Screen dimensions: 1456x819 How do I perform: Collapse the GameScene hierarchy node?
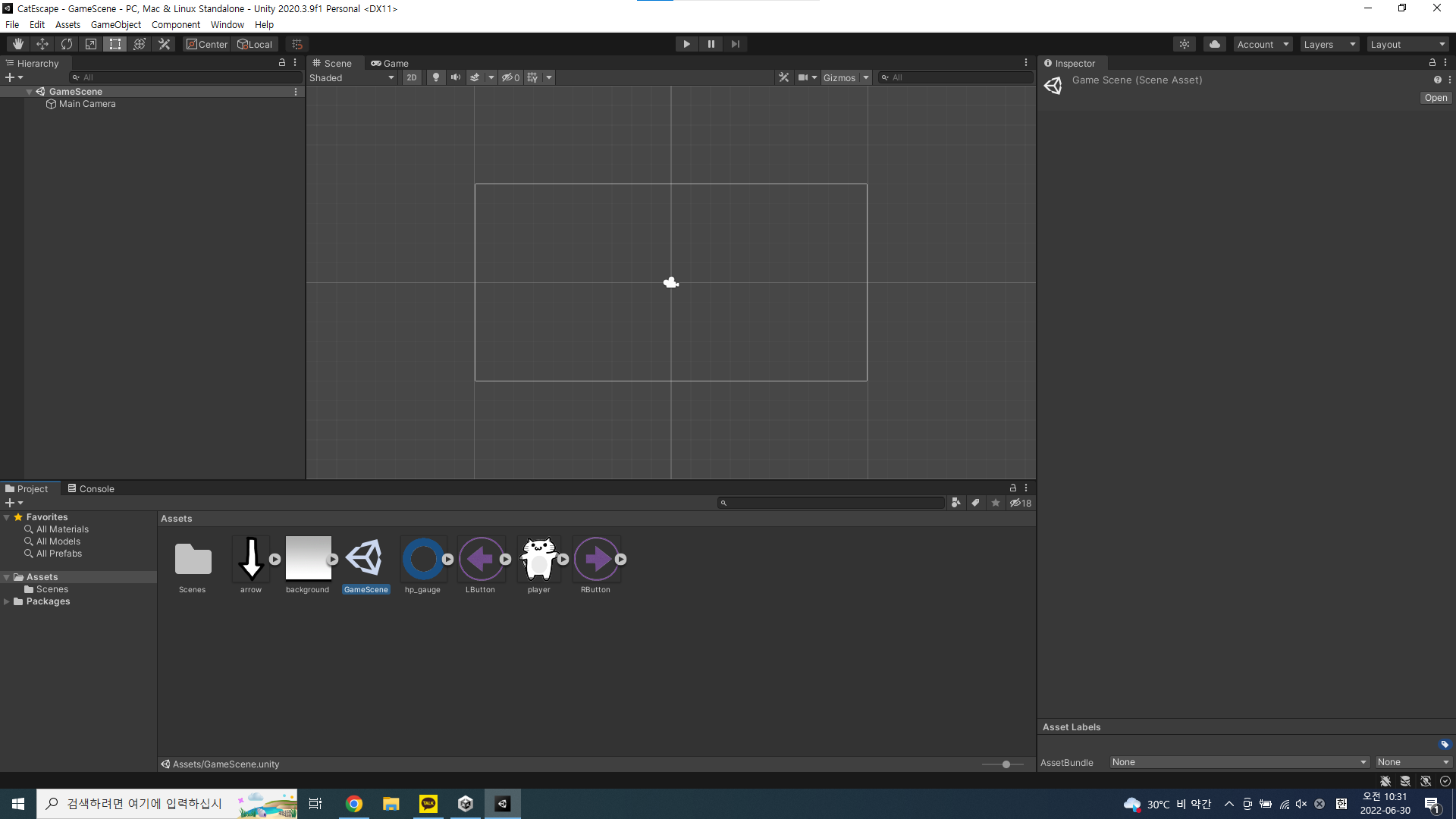click(29, 92)
